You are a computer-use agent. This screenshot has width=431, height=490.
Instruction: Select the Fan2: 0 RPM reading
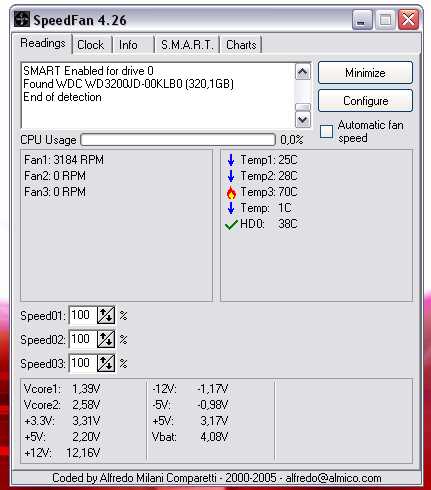pos(55,176)
